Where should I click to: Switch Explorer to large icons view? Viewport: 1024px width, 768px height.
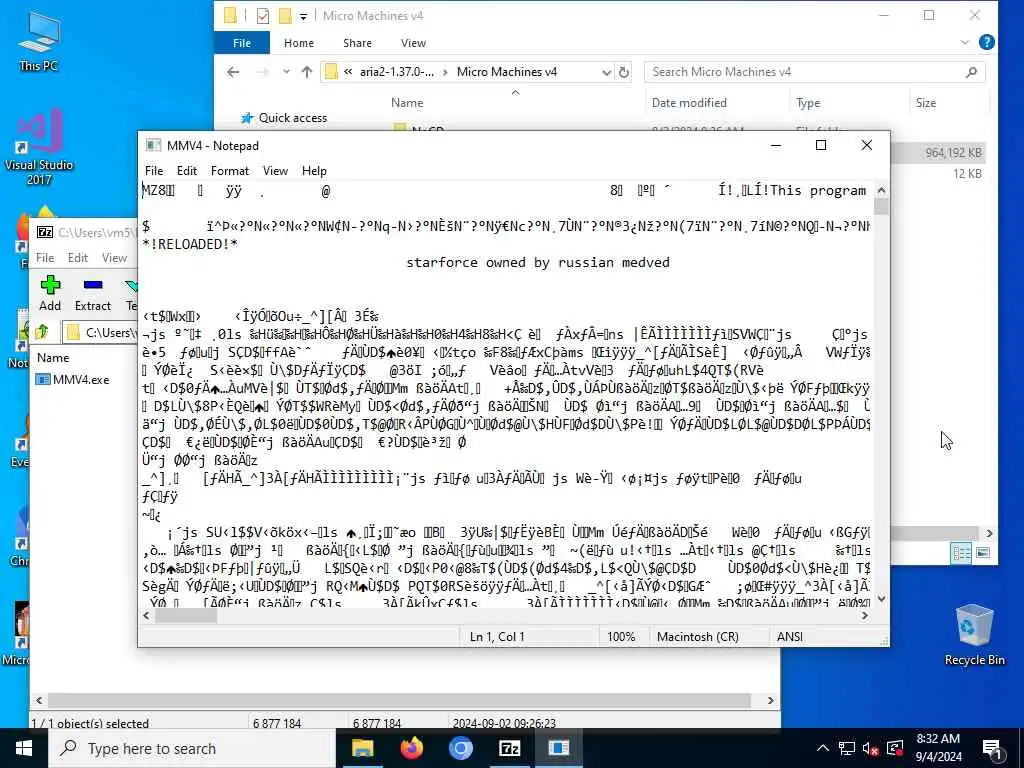(x=982, y=553)
